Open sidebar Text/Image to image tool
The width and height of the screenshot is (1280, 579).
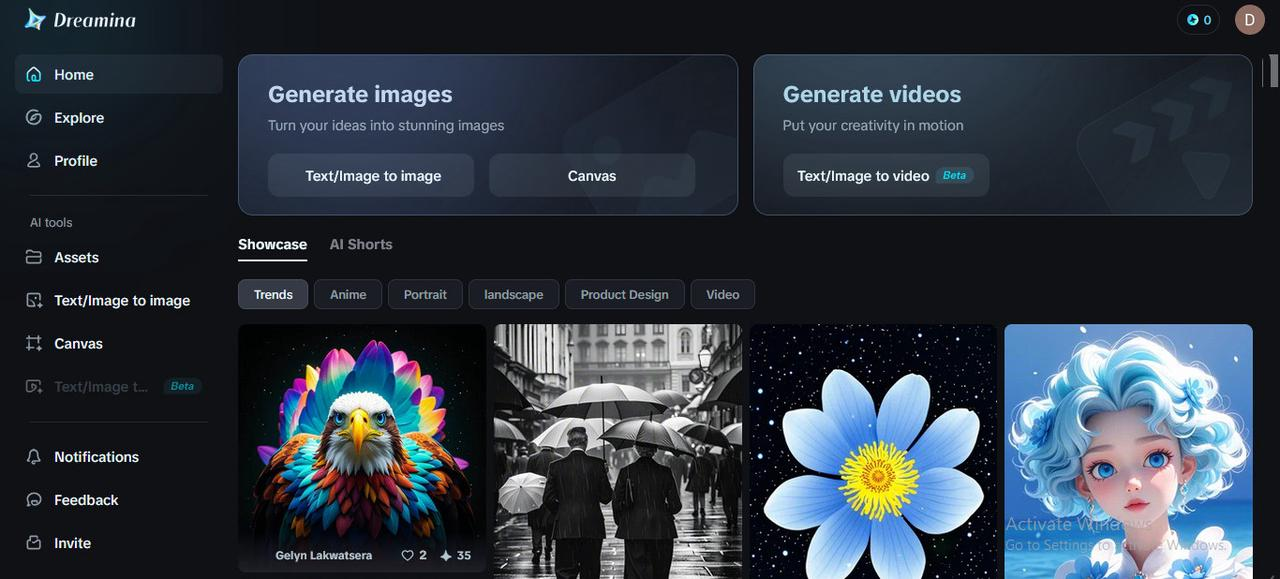pyautogui.click(x=119, y=300)
